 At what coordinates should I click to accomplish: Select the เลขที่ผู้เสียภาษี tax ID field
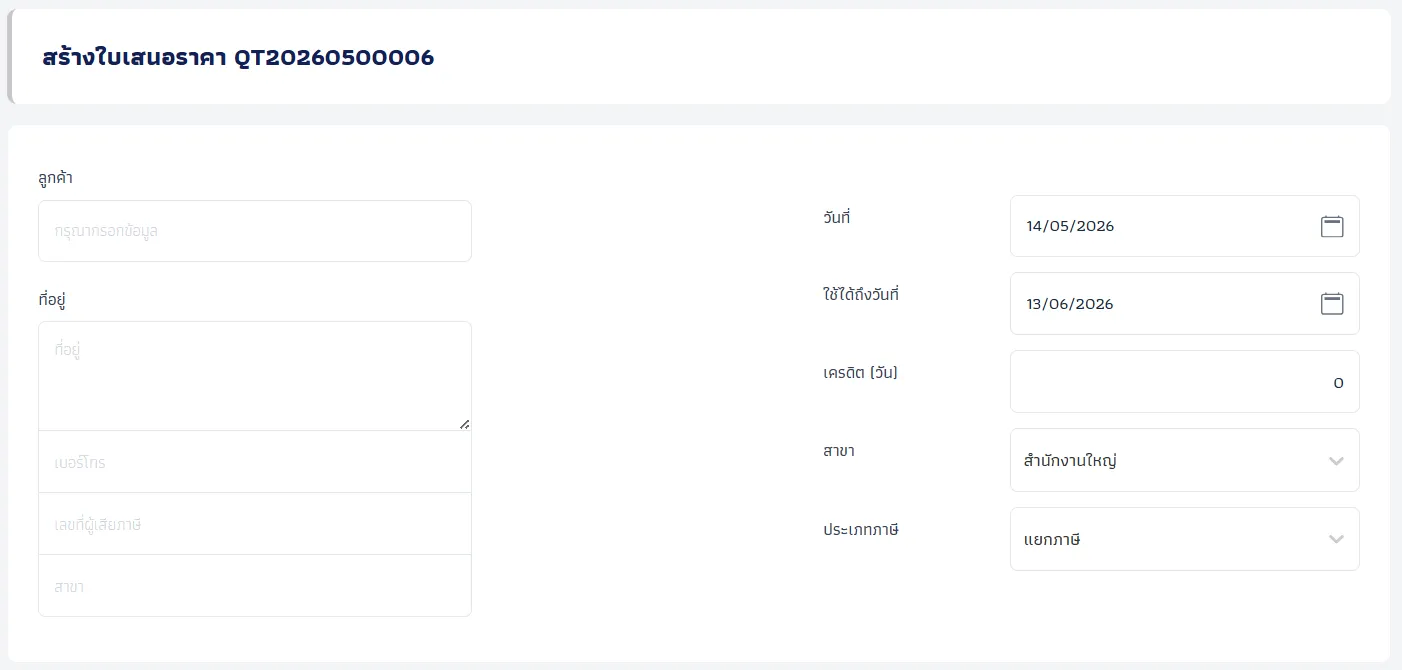click(x=255, y=524)
